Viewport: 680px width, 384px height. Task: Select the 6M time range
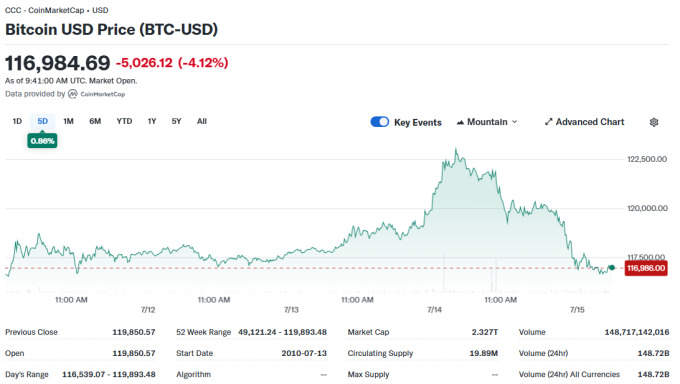[x=95, y=121]
